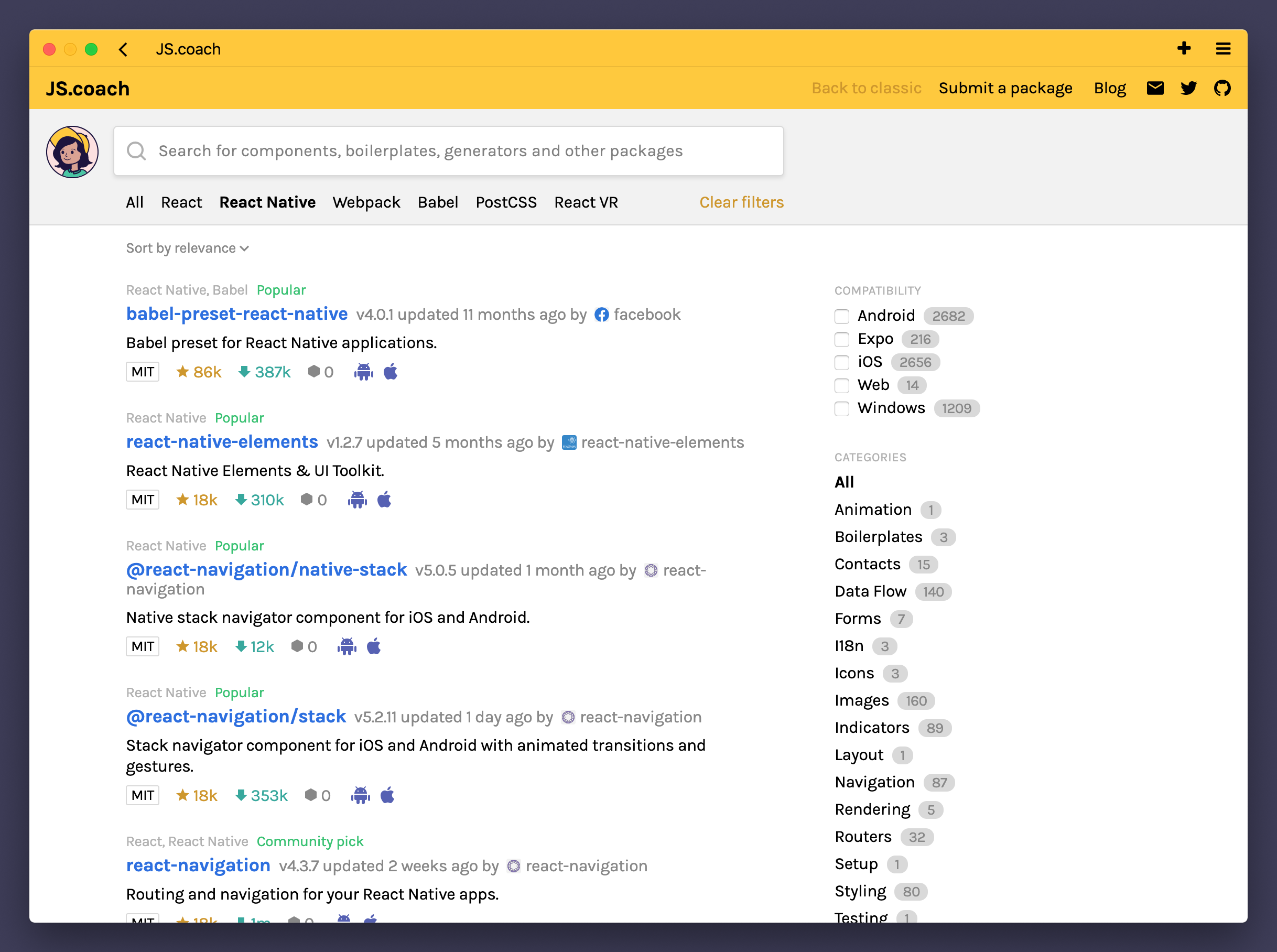Switch to the React VR tab
This screenshot has height=952, width=1277.
coord(586,202)
